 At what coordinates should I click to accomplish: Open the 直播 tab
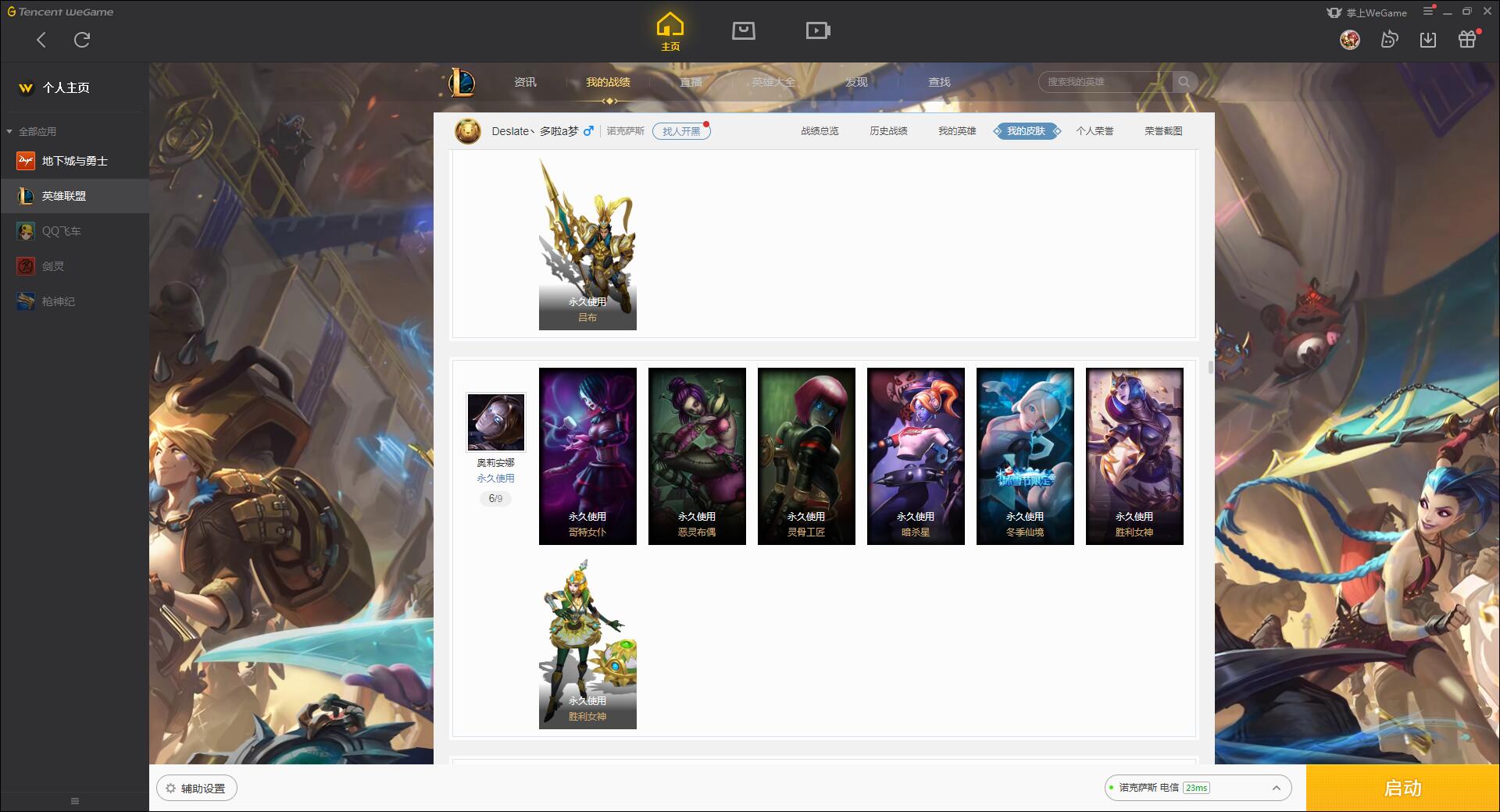pyautogui.click(x=691, y=82)
